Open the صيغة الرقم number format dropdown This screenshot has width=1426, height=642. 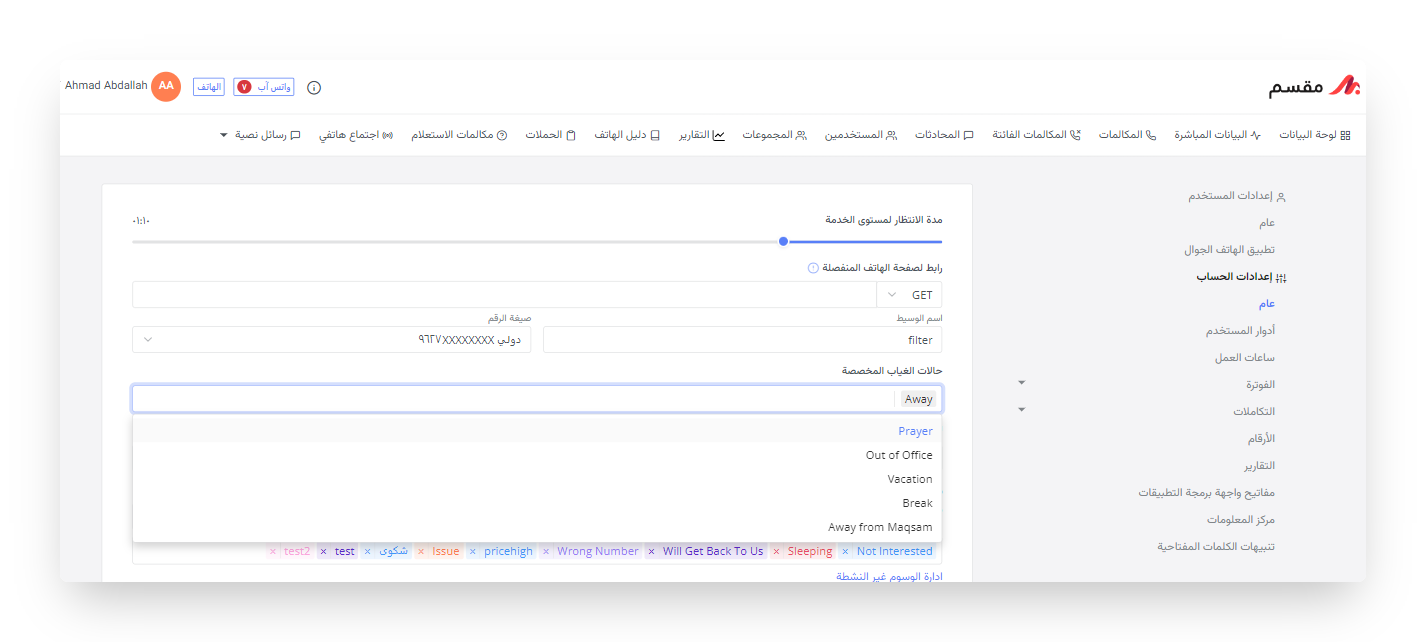[x=331, y=340]
